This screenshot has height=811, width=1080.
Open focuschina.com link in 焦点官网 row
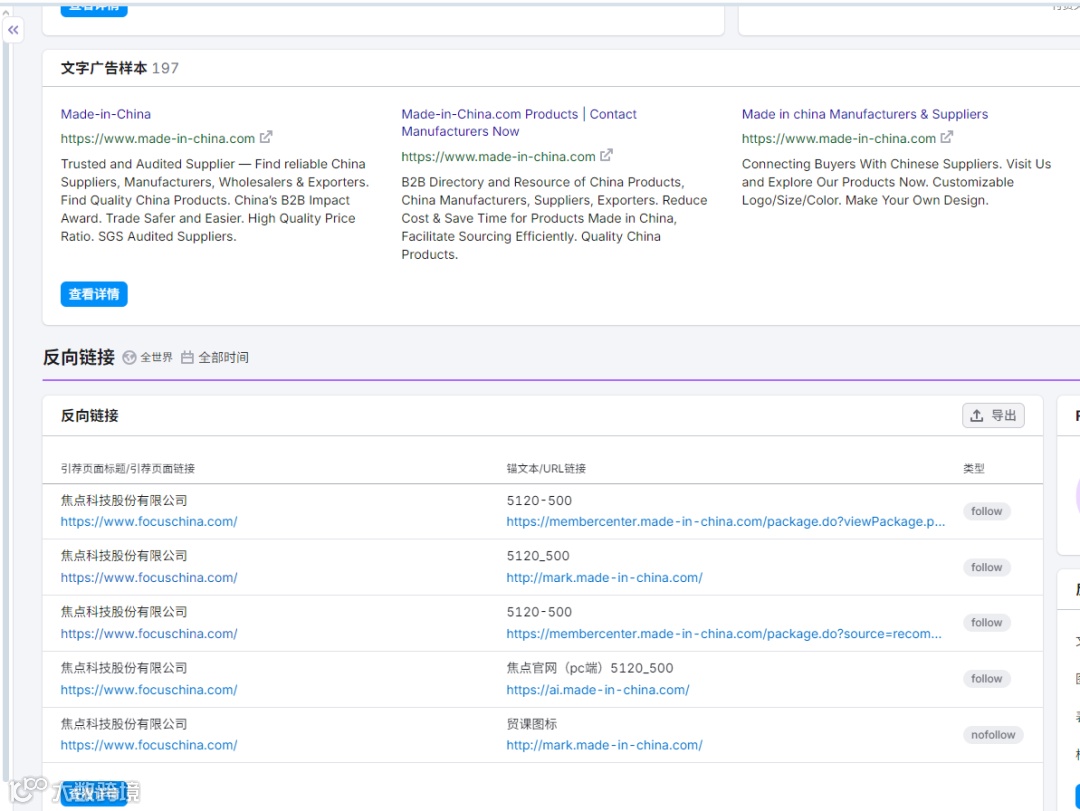149,690
